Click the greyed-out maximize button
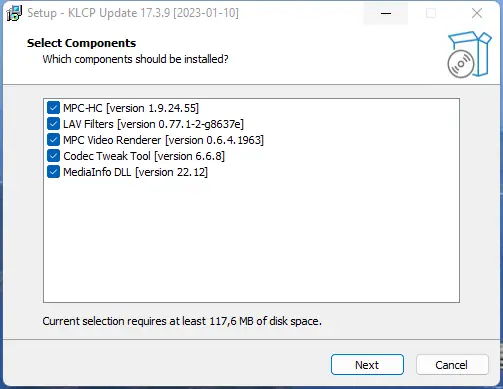Screen dimensions: 503x389 431,13
